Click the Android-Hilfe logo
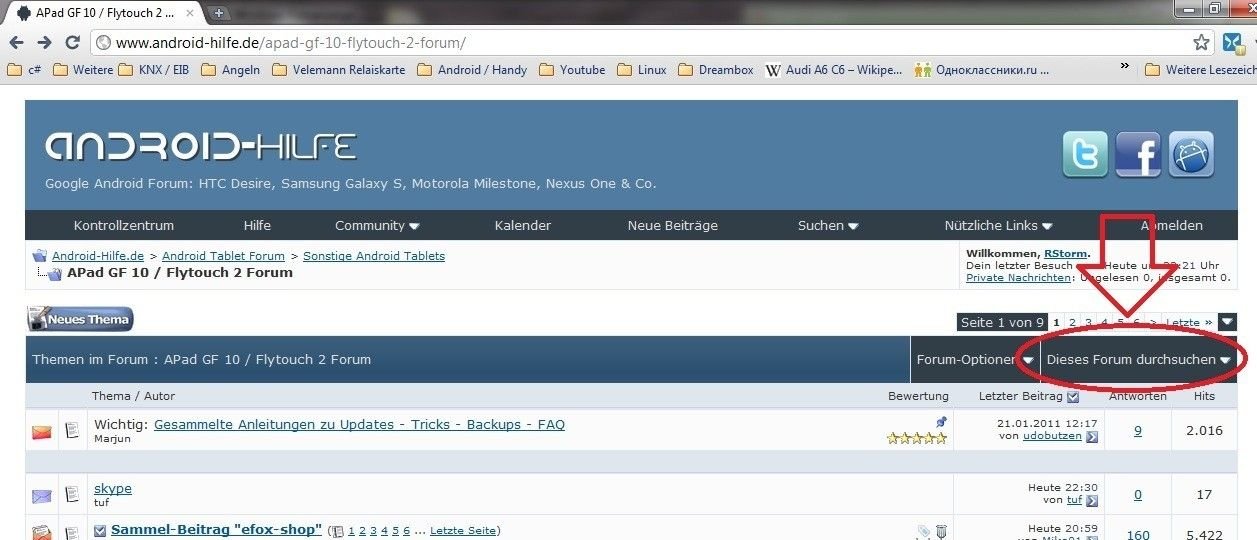Screen dimensions: 1257x540 pyautogui.click(x=200, y=147)
